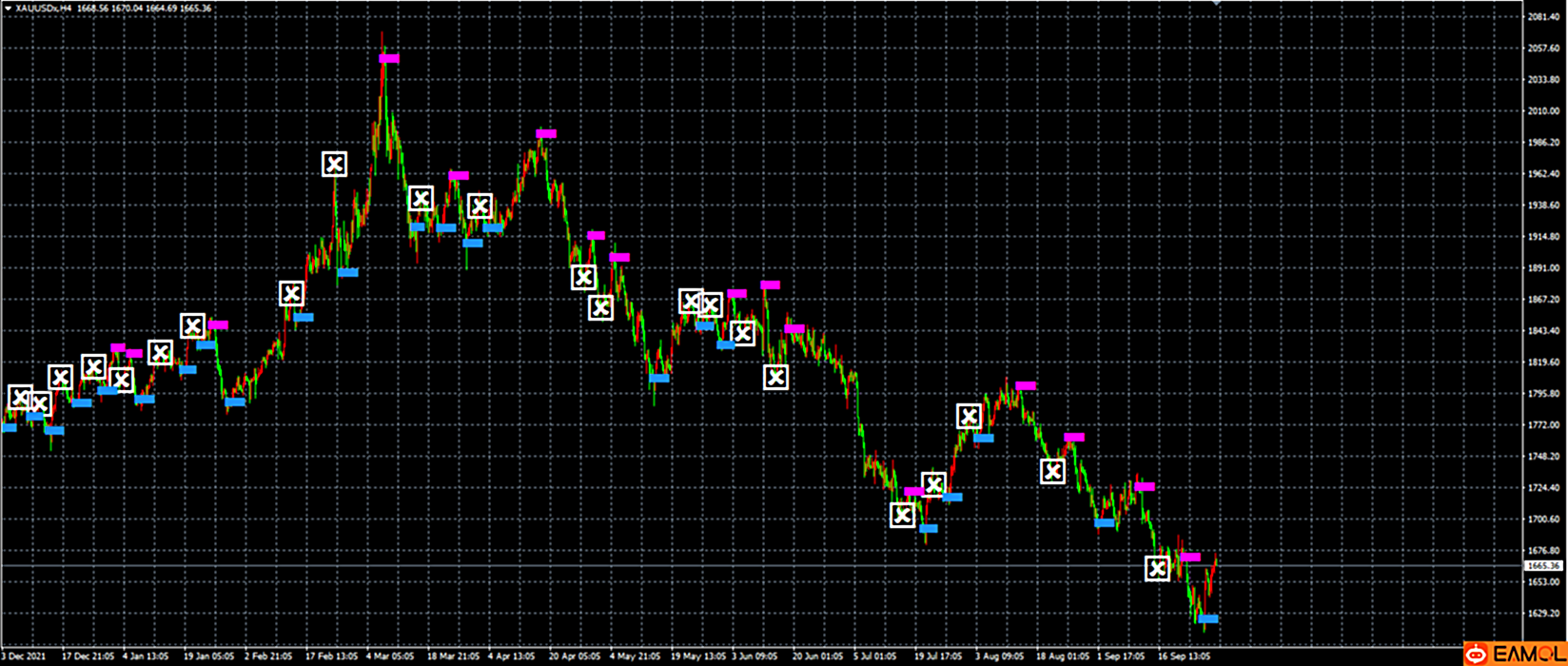1568x666 pixels.
Task: Select the rightmost X marker on price line
Action: [x=1157, y=569]
